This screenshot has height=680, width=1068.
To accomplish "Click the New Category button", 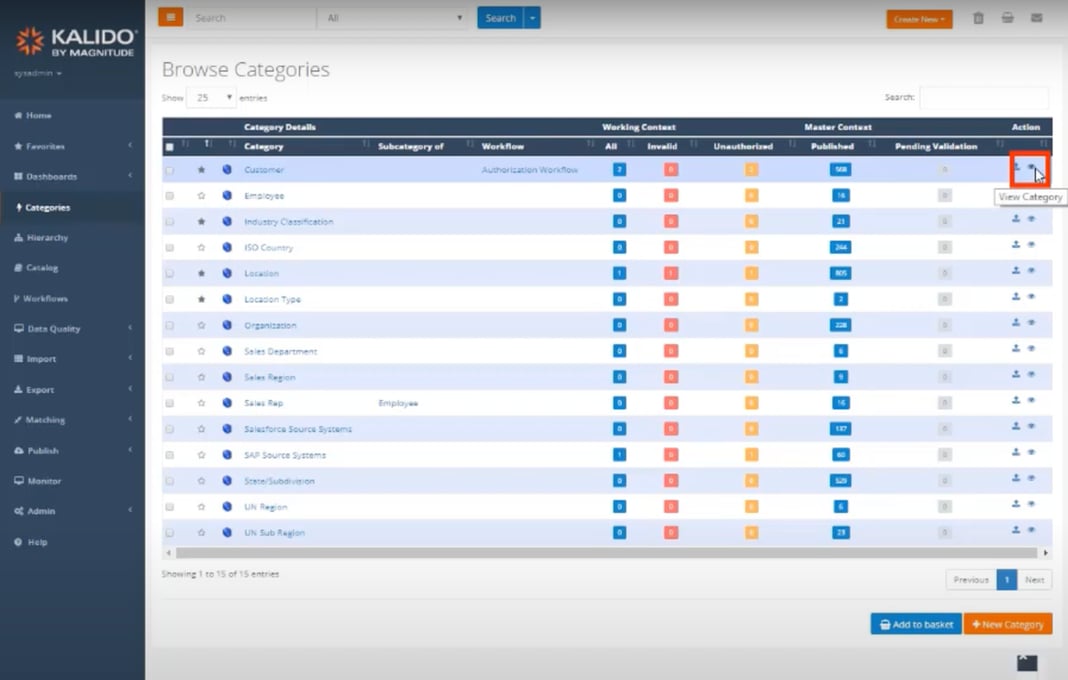I will (x=1007, y=623).
